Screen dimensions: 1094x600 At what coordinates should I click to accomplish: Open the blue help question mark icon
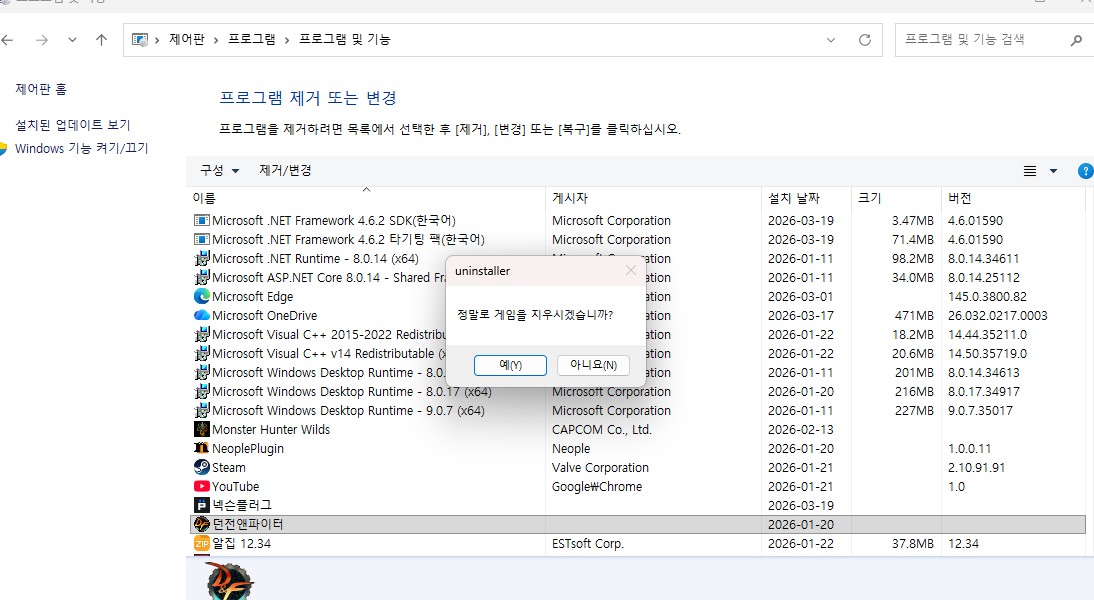point(1085,171)
